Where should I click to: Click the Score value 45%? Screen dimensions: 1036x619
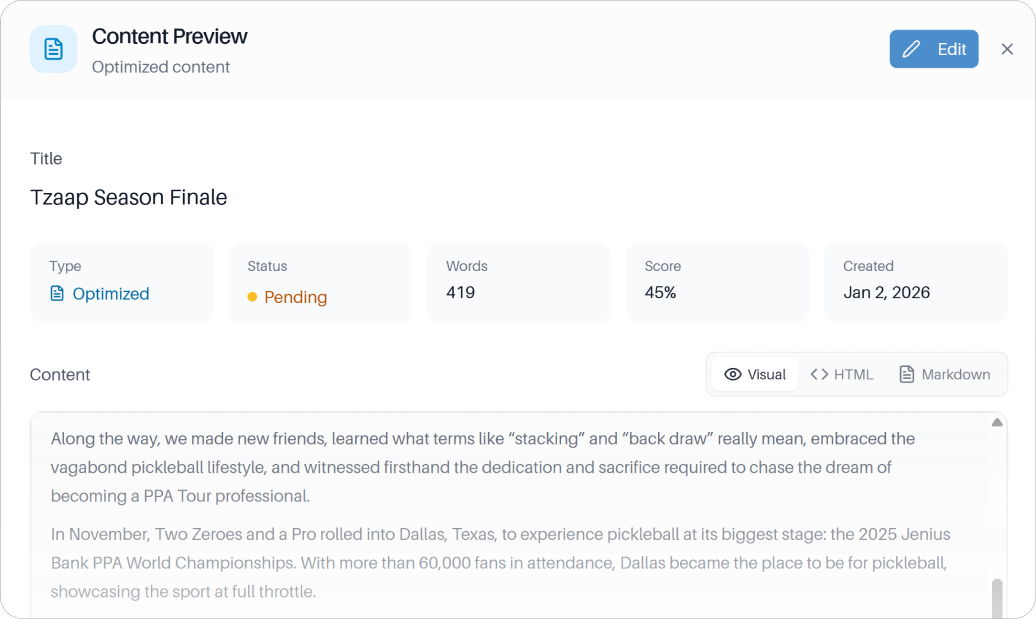click(x=660, y=293)
